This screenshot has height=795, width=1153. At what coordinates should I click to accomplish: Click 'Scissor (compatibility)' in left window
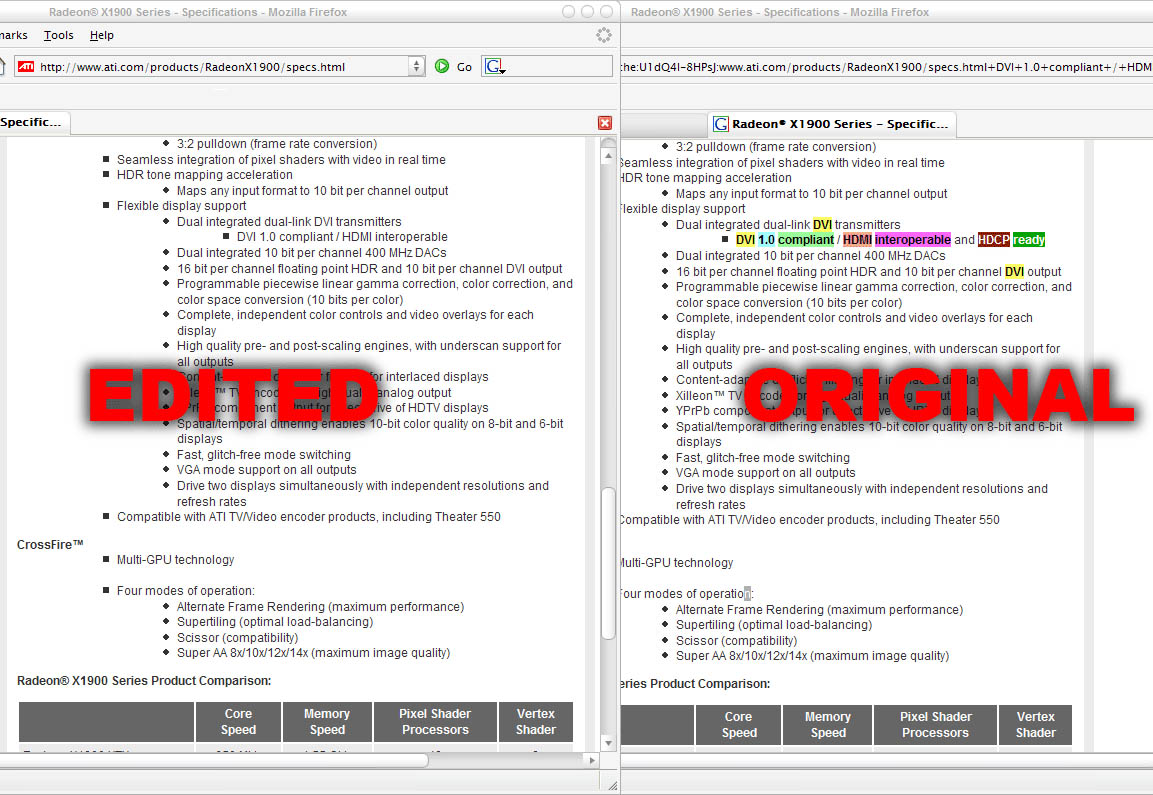[238, 638]
